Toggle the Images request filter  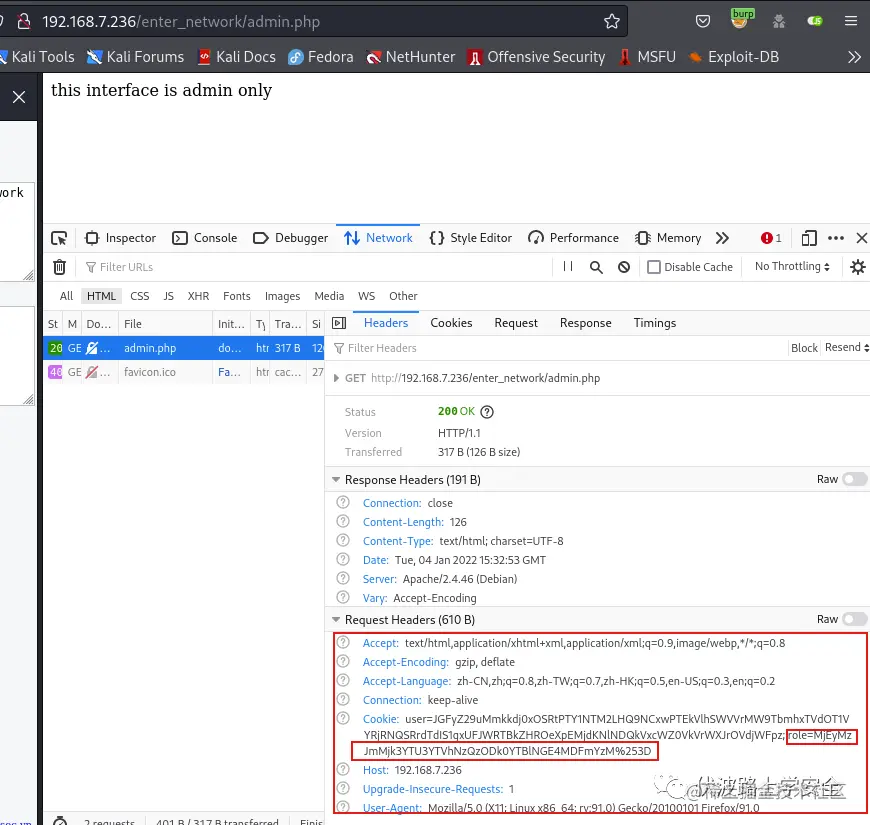tap(282, 296)
